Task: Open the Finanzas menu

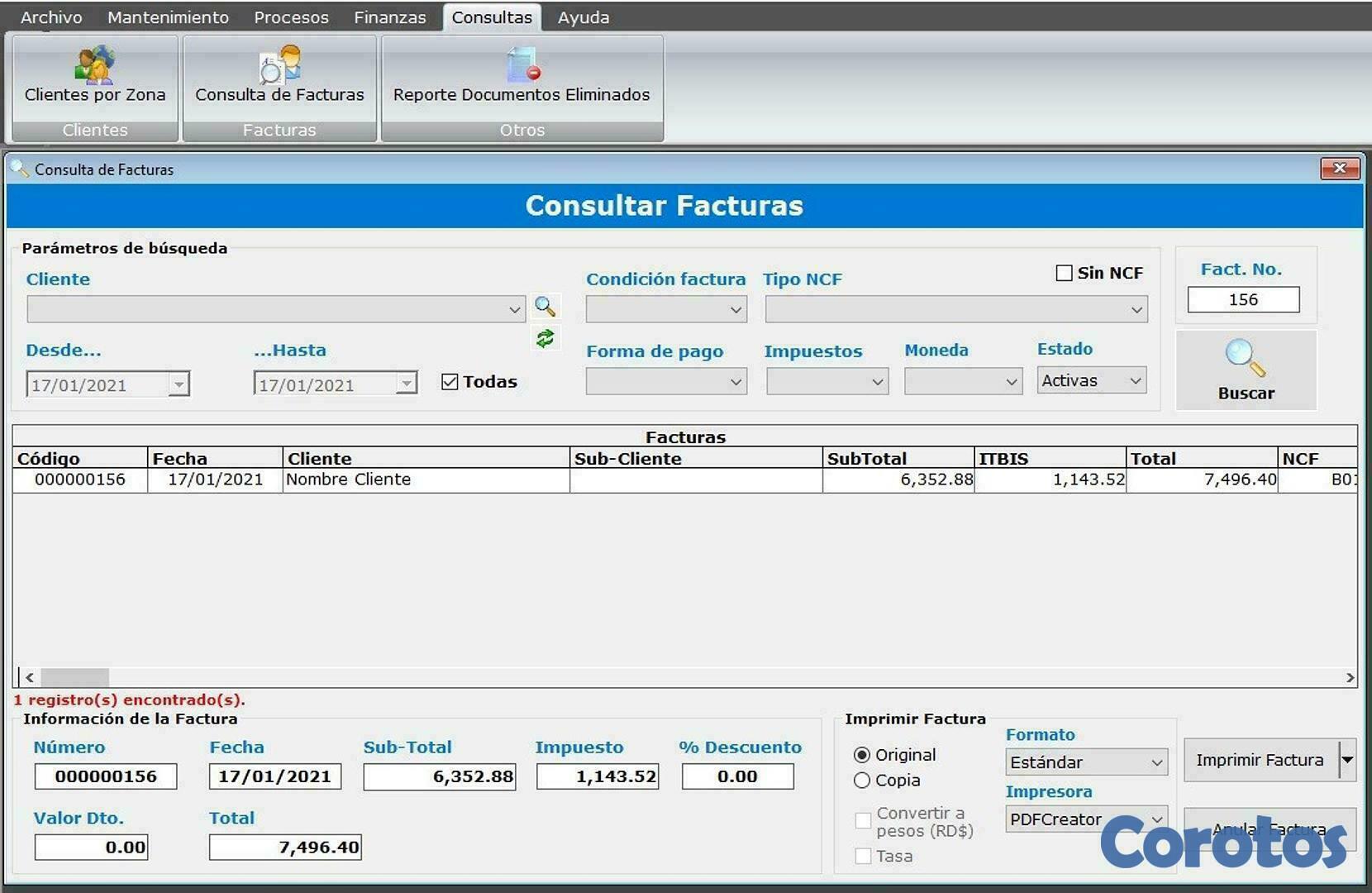Action: point(389,17)
